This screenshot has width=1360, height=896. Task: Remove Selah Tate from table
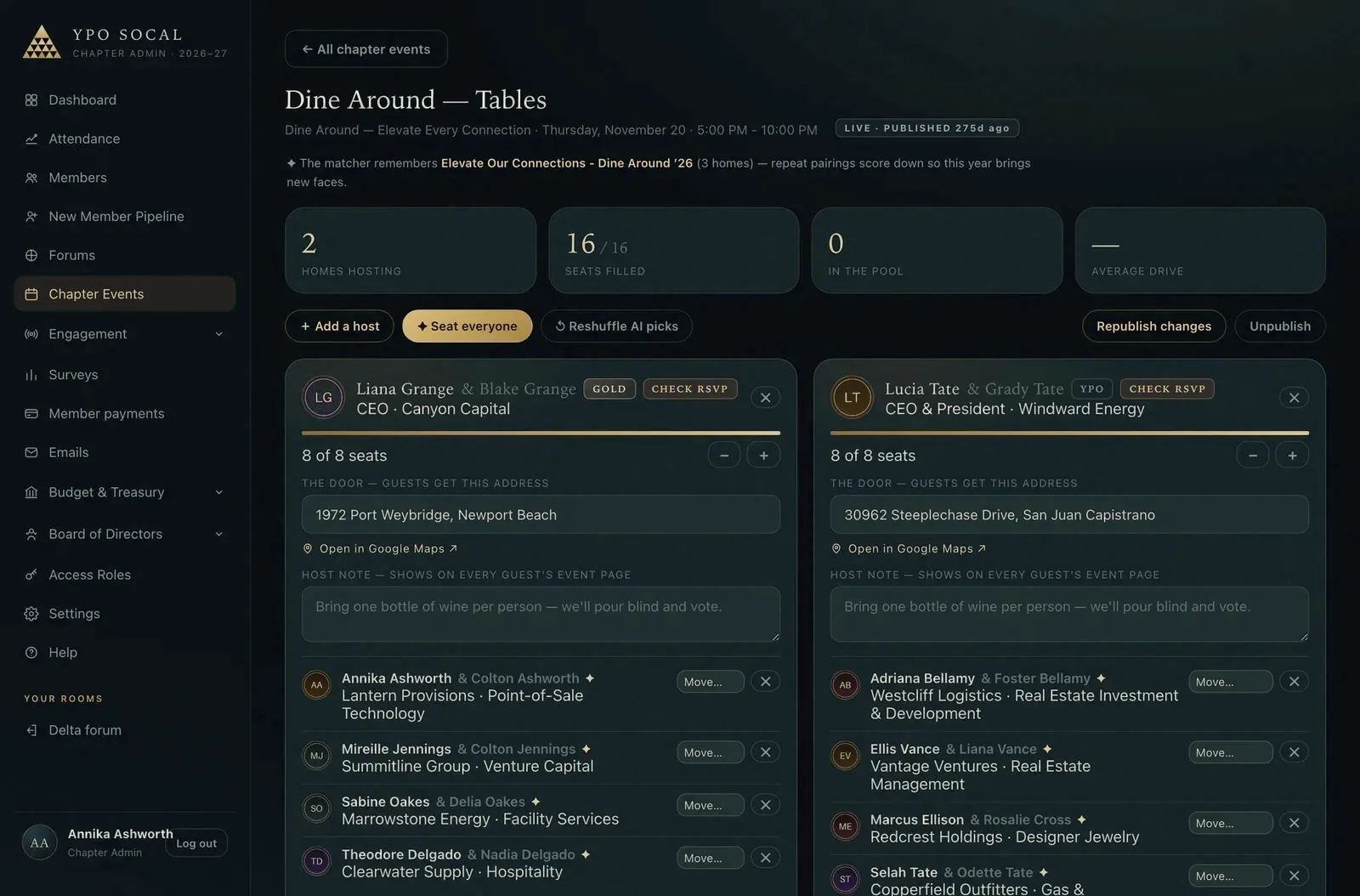(x=1294, y=876)
